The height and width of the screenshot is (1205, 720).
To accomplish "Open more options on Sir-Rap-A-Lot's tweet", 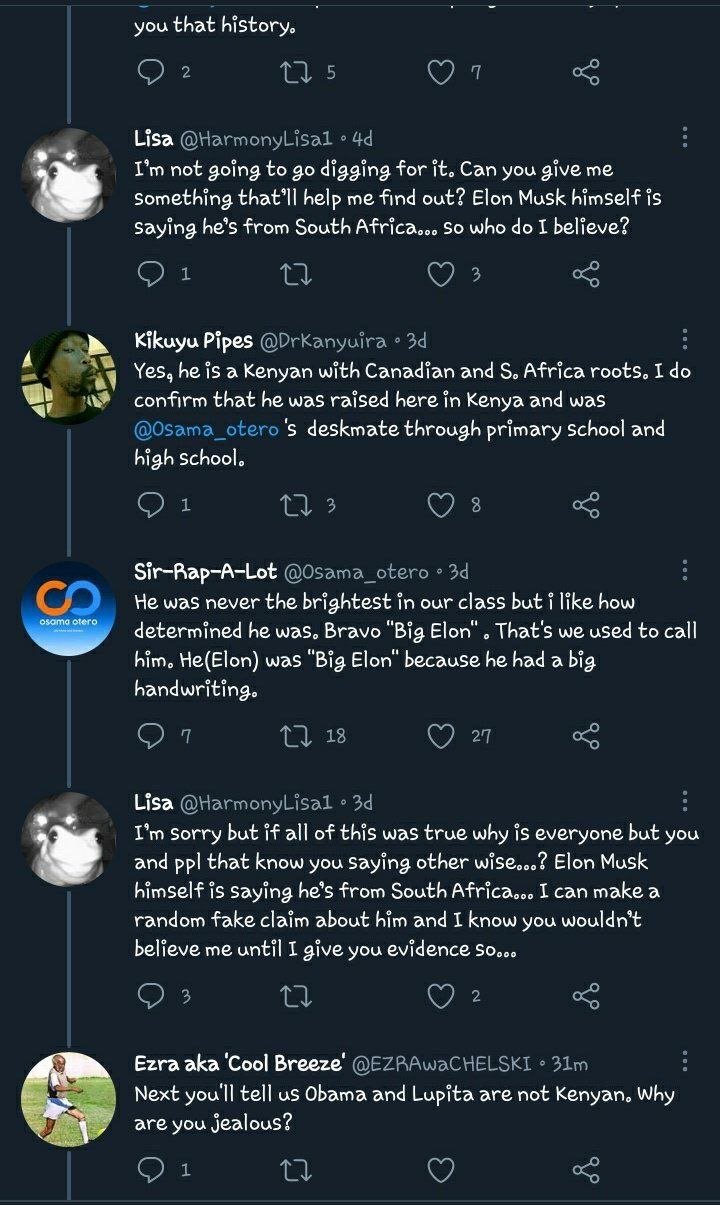I will click(685, 572).
